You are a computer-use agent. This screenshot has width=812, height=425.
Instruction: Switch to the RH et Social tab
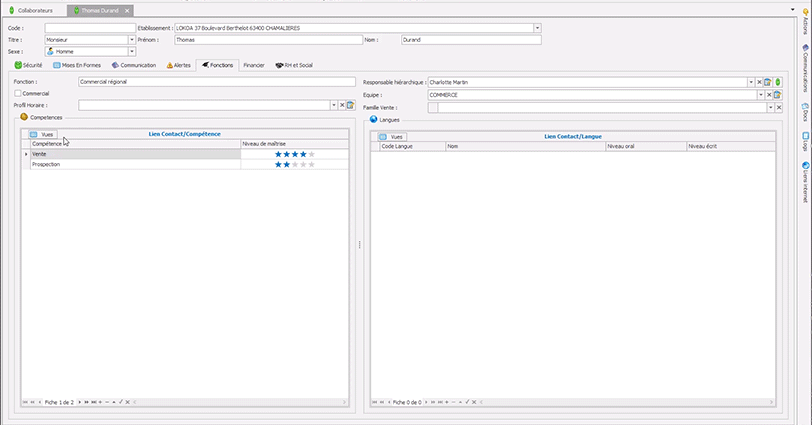coord(294,65)
